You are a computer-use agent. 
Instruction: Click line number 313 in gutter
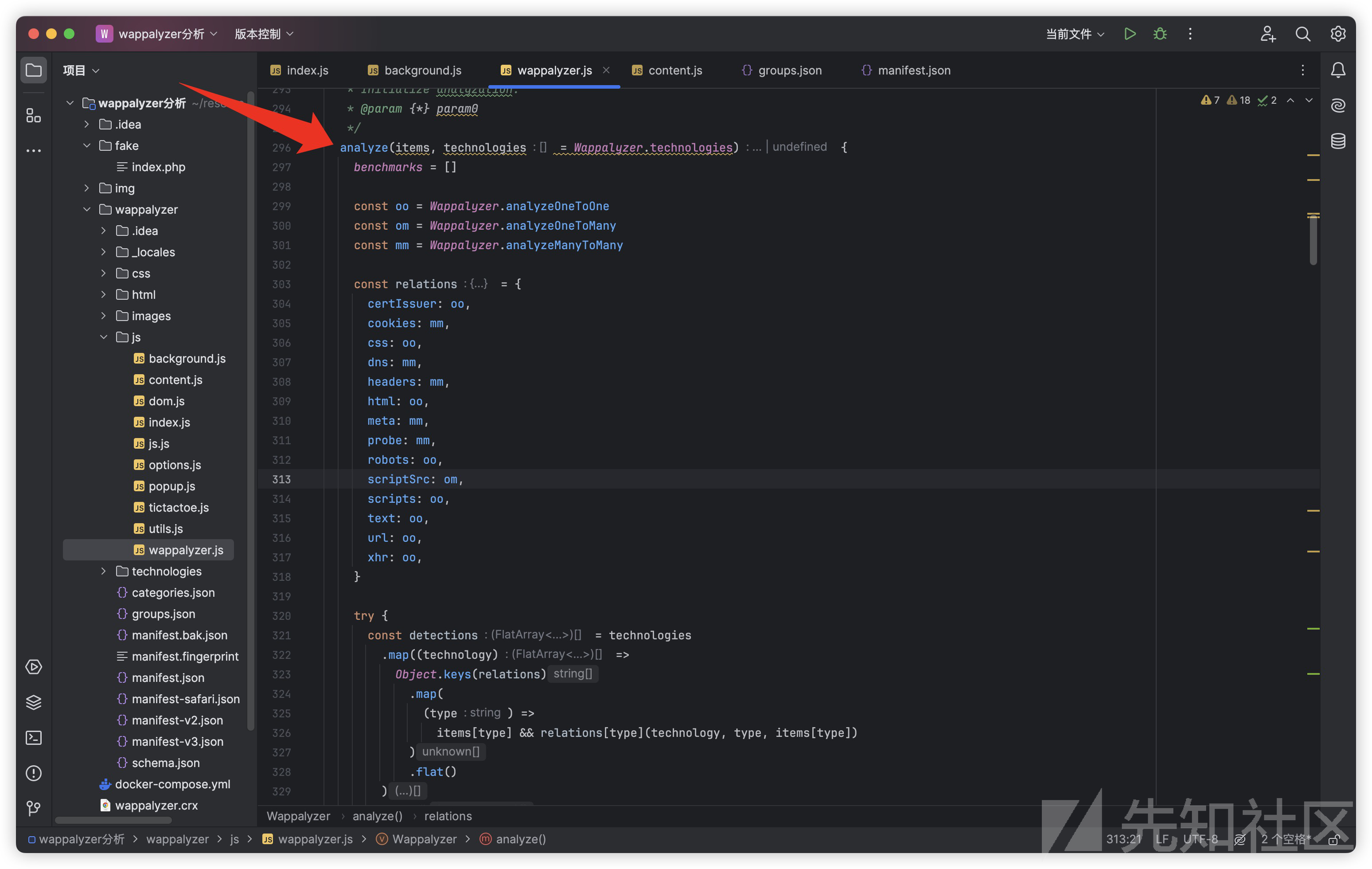pos(281,480)
